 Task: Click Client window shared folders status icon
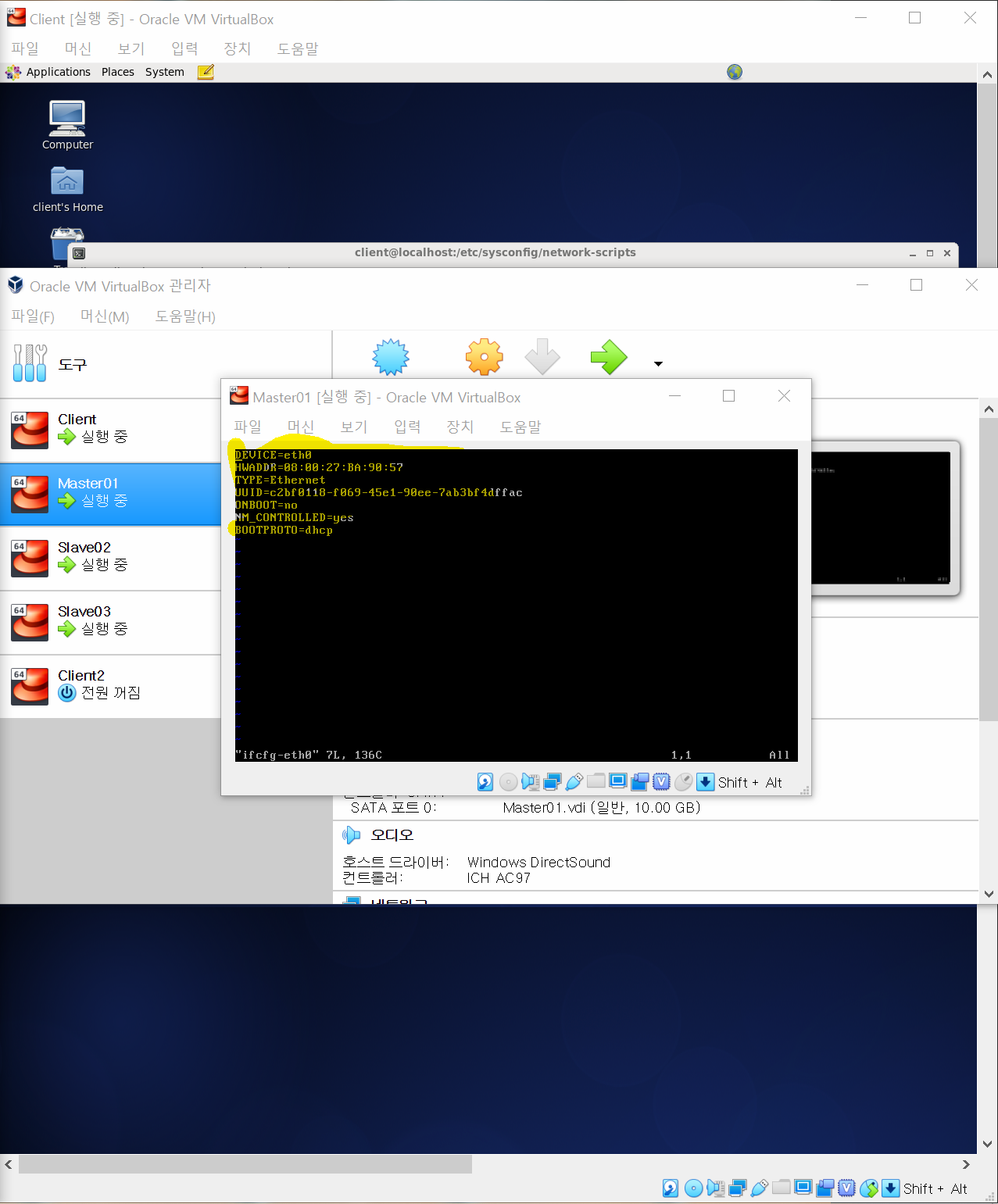[782, 1187]
